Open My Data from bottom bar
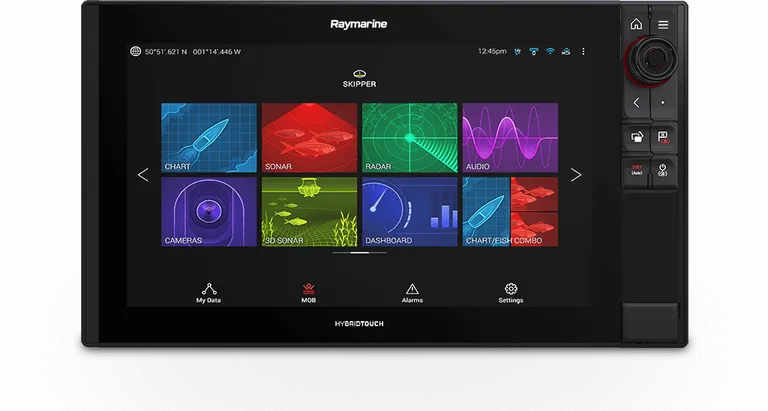 (208, 292)
